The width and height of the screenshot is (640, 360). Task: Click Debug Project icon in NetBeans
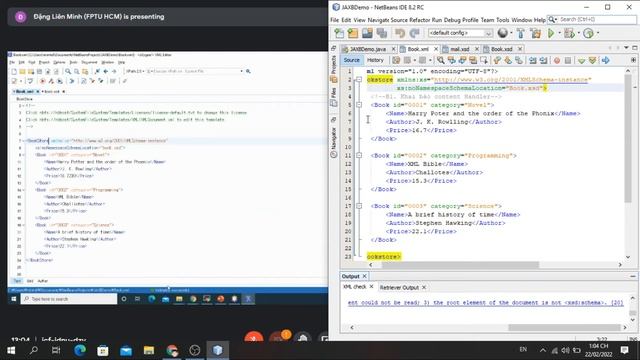pos(569,33)
